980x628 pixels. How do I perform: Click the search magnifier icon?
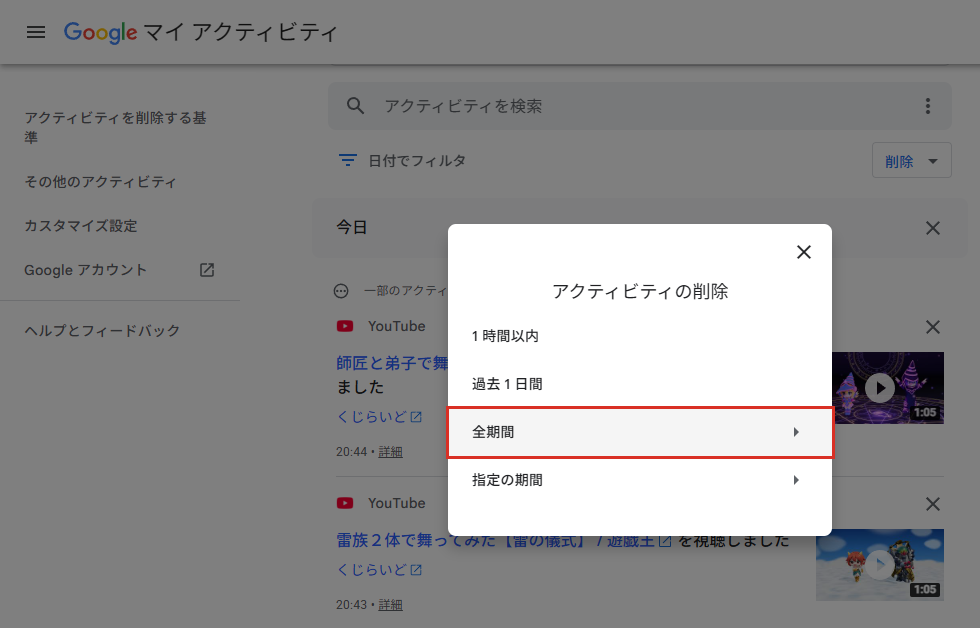click(355, 106)
